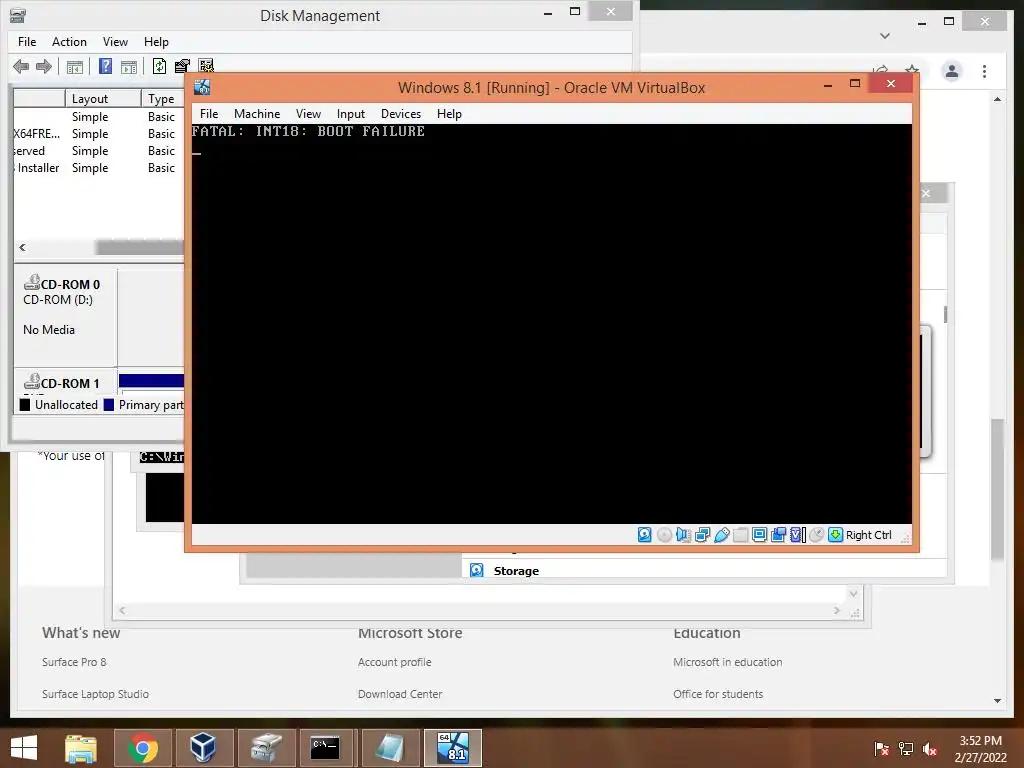This screenshot has width=1024, height=768.
Task: Click the browser page scroll-up arrow
Action: coord(997,99)
